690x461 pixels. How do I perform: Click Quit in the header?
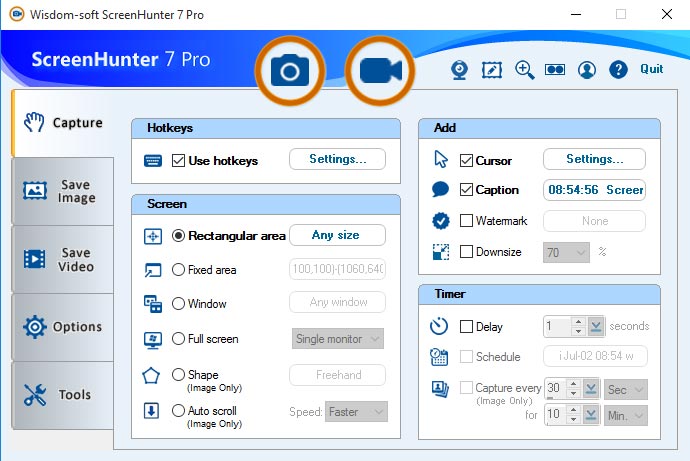[x=652, y=69]
